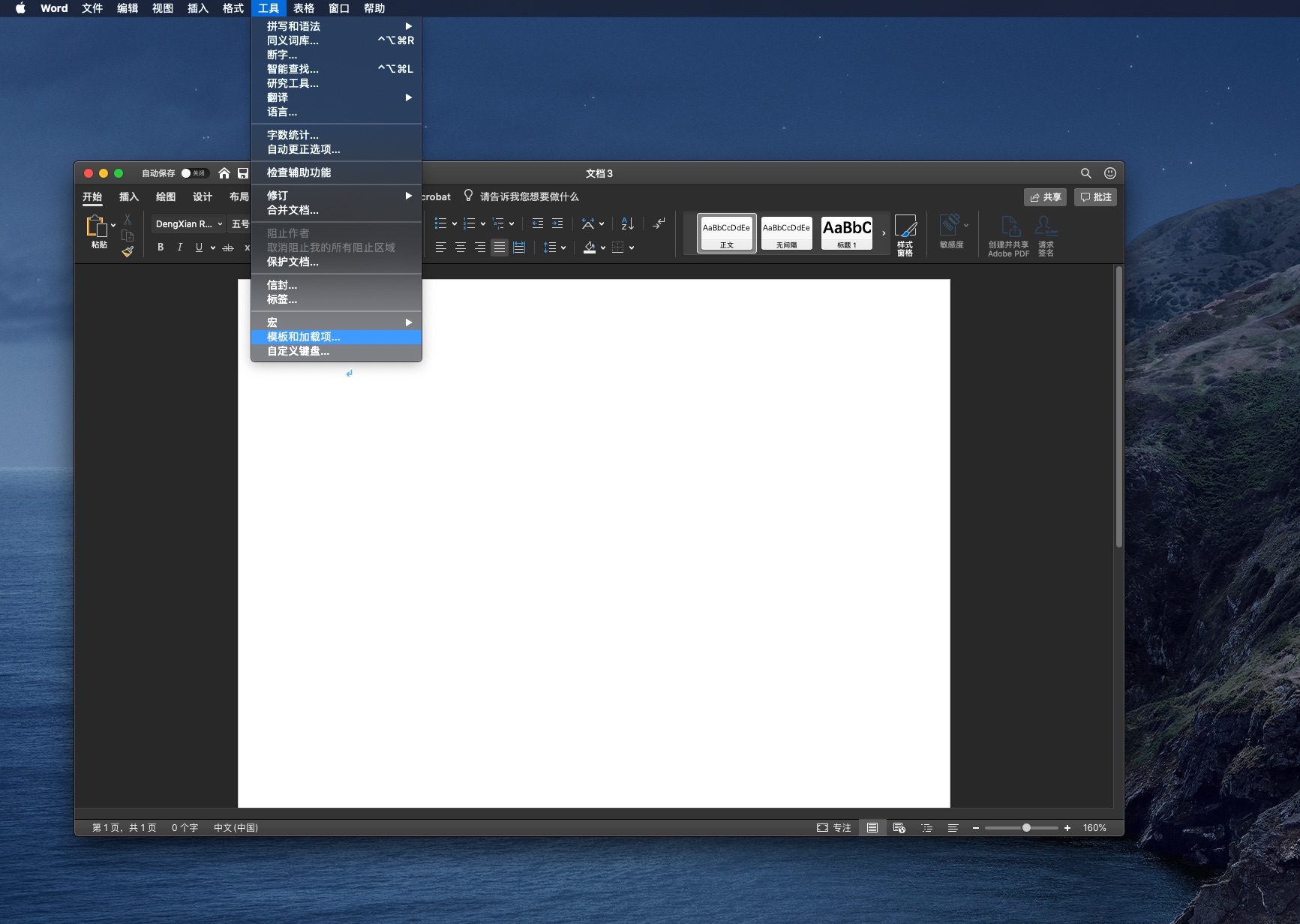Switch to outline view icon

(927, 828)
